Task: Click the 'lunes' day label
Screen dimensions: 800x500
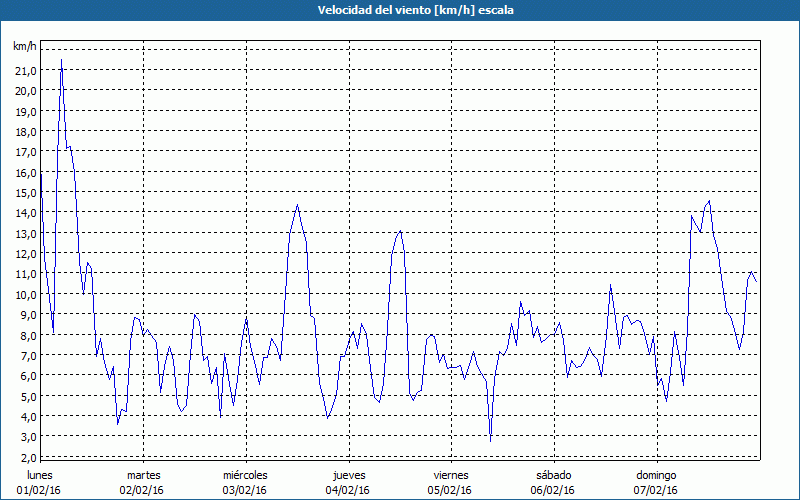Action: coord(40,475)
